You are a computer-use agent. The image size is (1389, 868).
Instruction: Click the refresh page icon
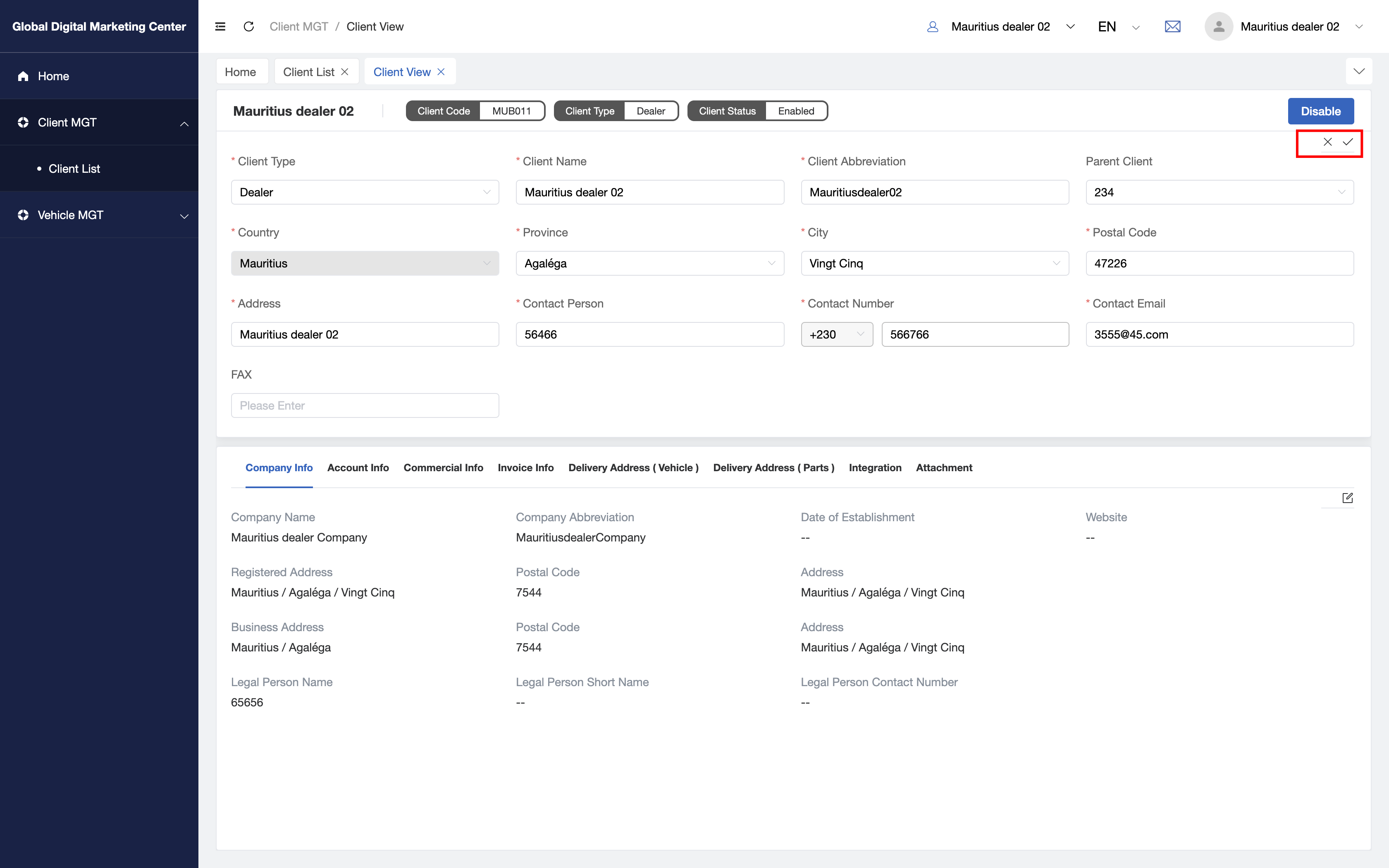click(248, 26)
